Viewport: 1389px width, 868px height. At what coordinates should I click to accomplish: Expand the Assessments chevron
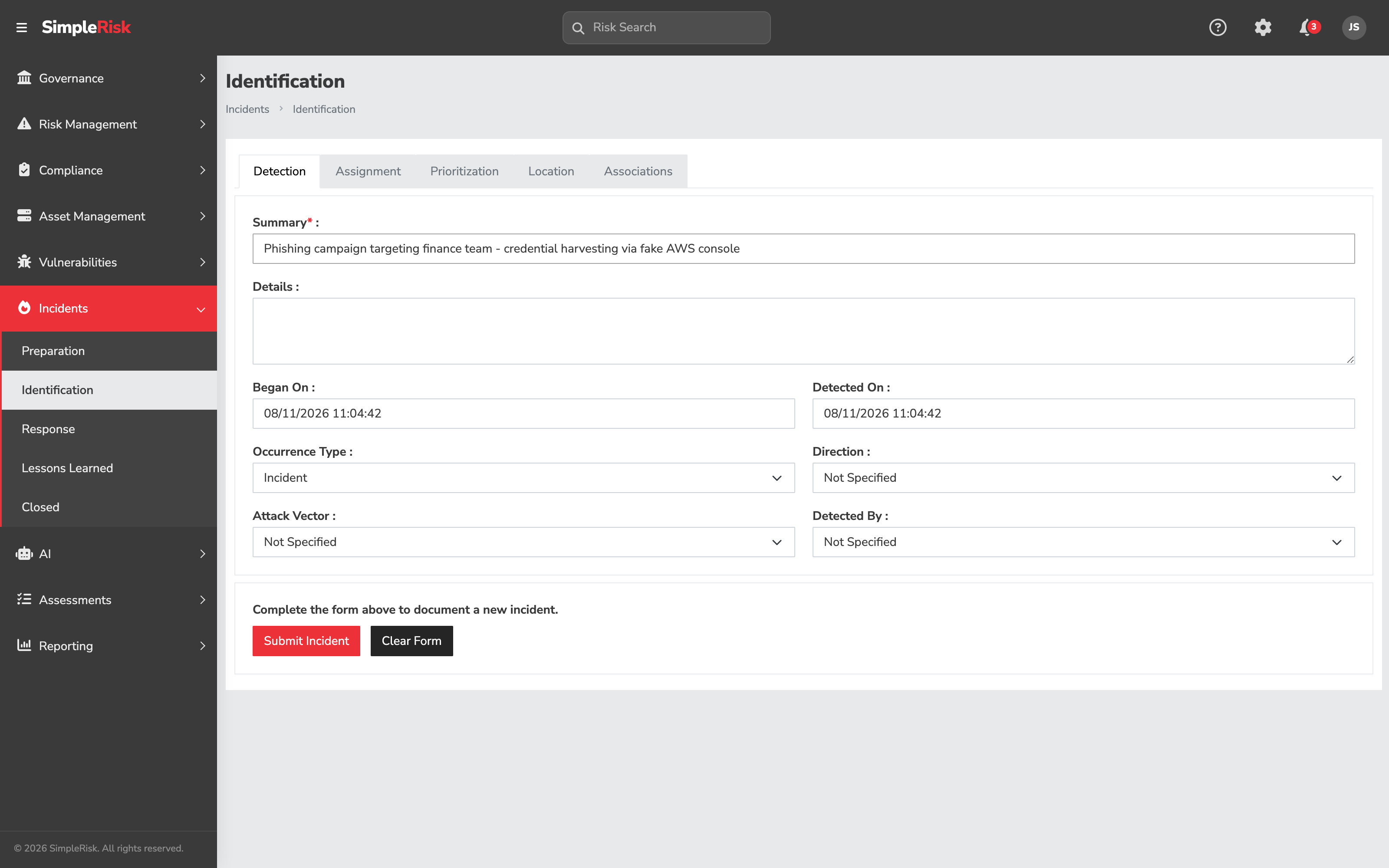coord(202,599)
